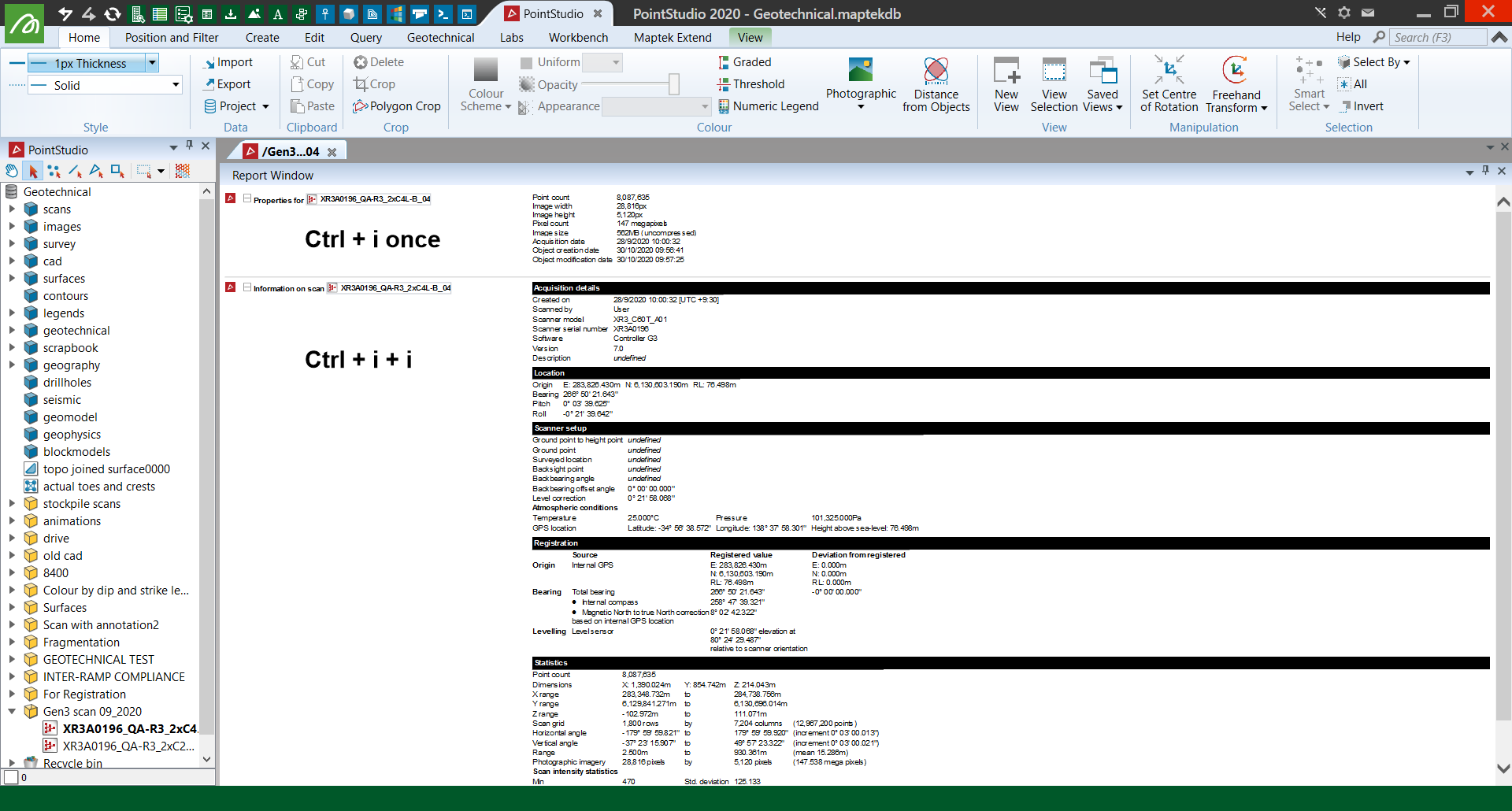The height and width of the screenshot is (811, 1512).
Task: Click Set Centre of Rotation icon
Action: pos(1169,71)
